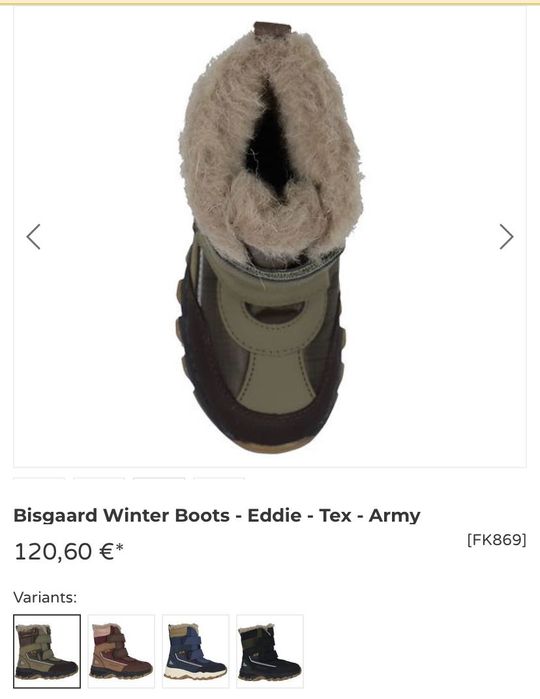Image resolution: width=540 pixels, height=699 pixels.
Task: Select the Army green boot variant
Action: click(47, 651)
